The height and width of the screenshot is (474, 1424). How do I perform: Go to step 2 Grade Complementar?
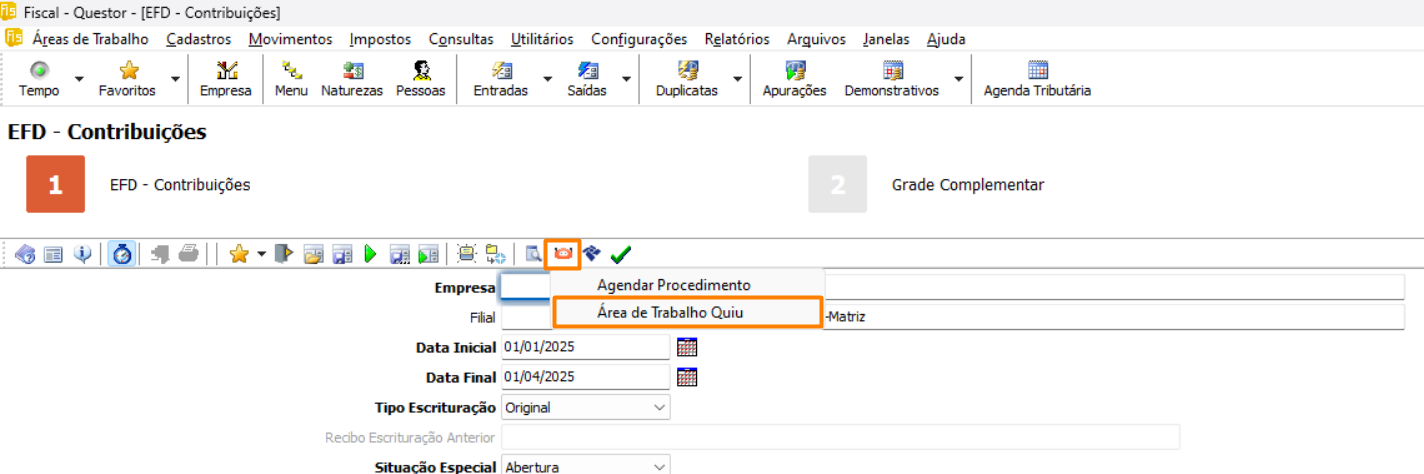click(838, 185)
